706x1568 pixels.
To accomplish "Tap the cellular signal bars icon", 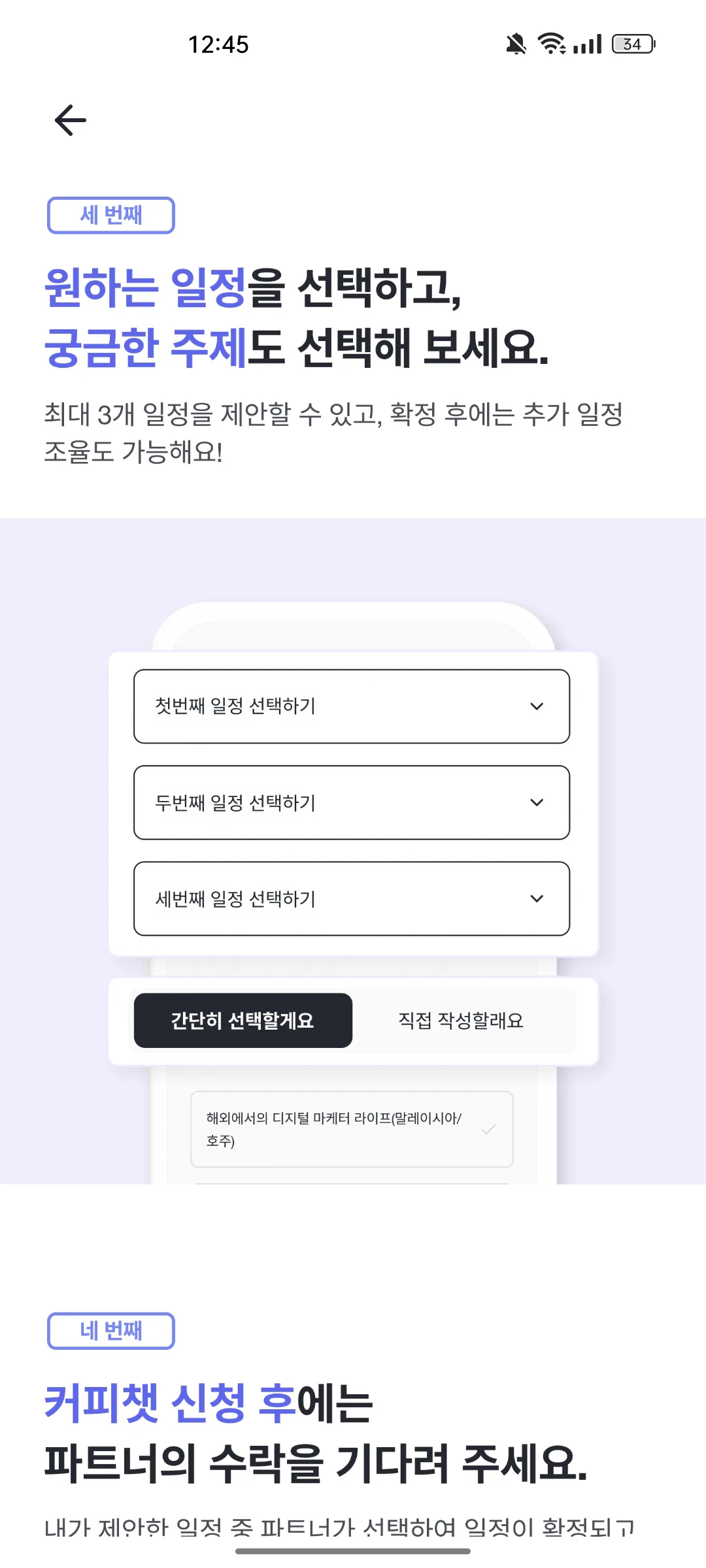I will pos(587,44).
